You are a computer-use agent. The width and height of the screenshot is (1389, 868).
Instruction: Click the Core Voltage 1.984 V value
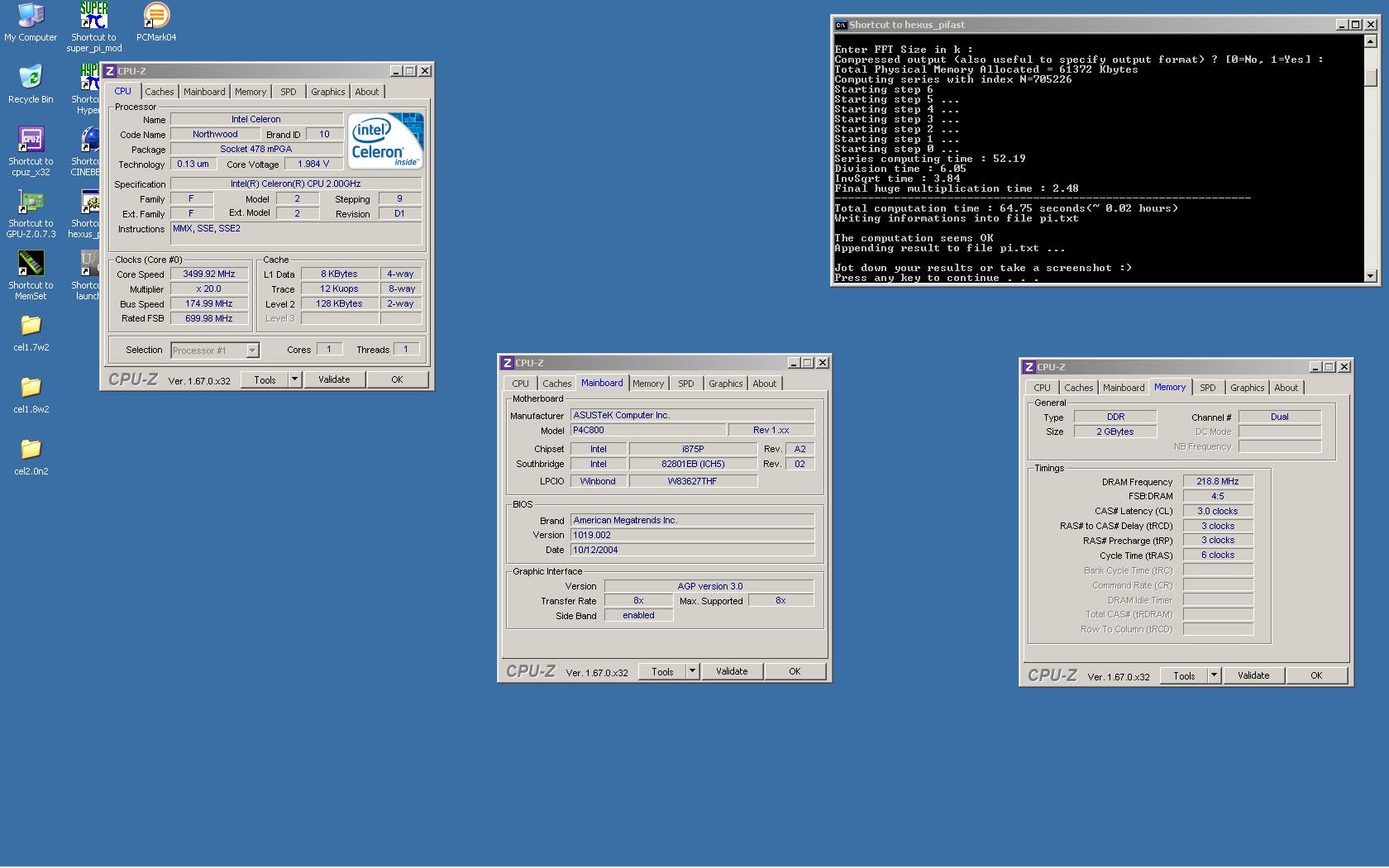pos(313,164)
